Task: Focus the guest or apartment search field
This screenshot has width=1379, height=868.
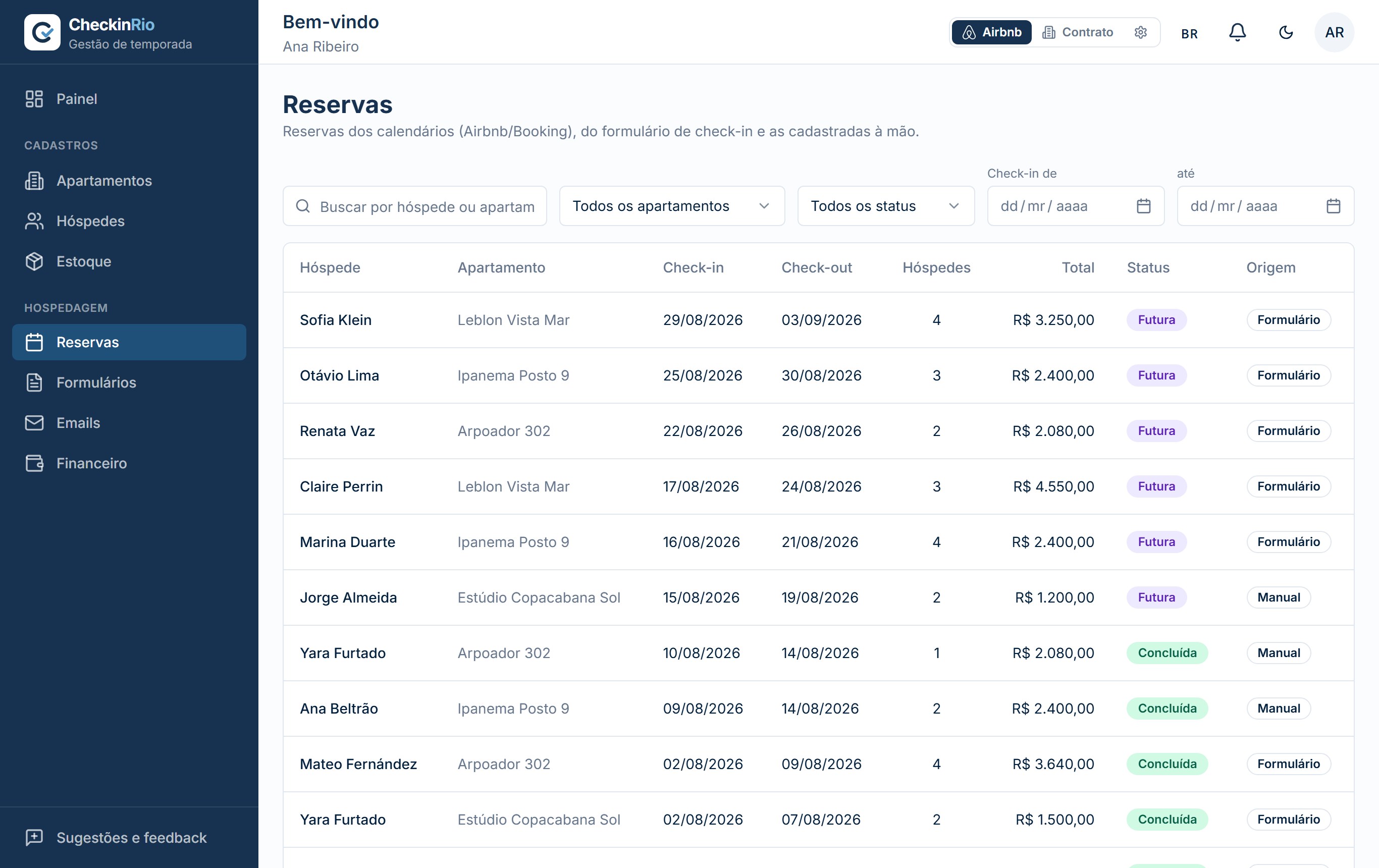Action: (414, 206)
